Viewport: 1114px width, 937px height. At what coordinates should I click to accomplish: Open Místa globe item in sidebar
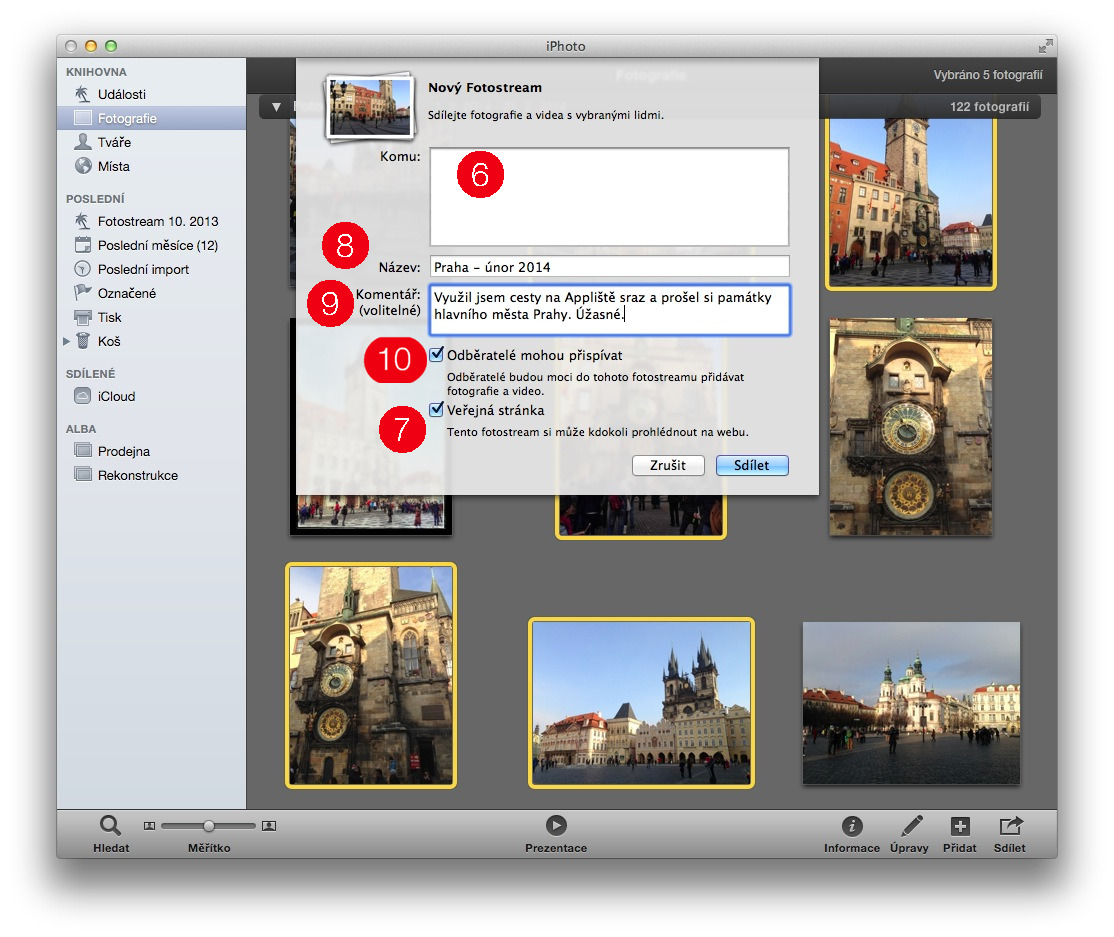click(113, 166)
